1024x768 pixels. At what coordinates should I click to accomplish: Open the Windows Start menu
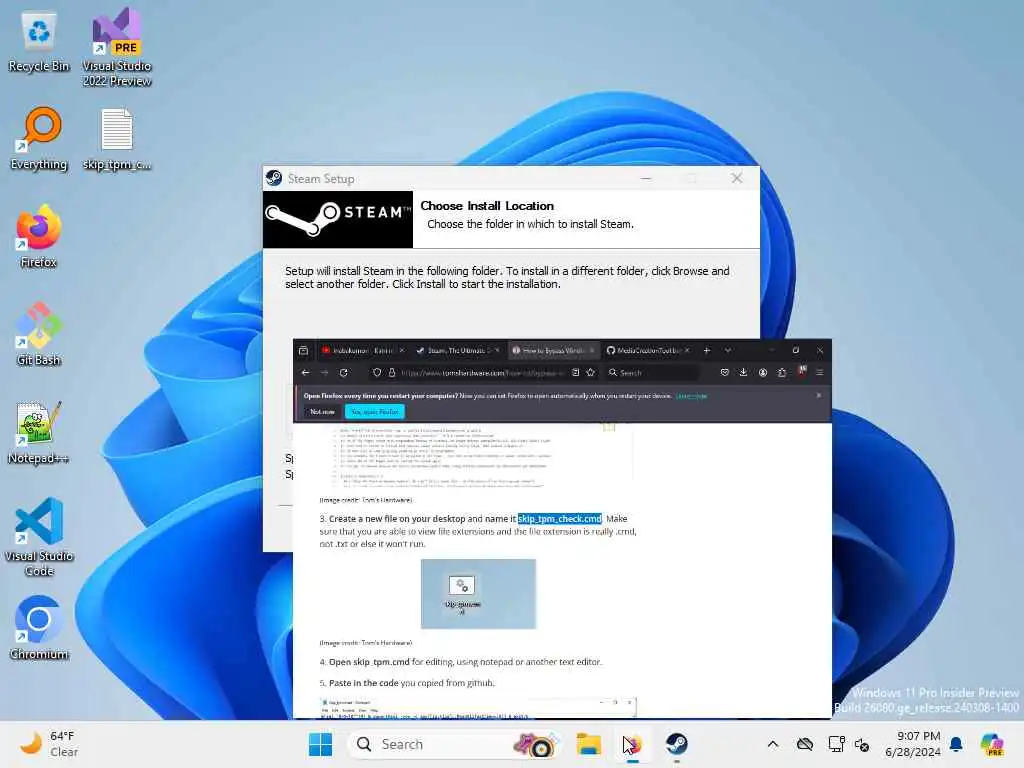point(320,744)
